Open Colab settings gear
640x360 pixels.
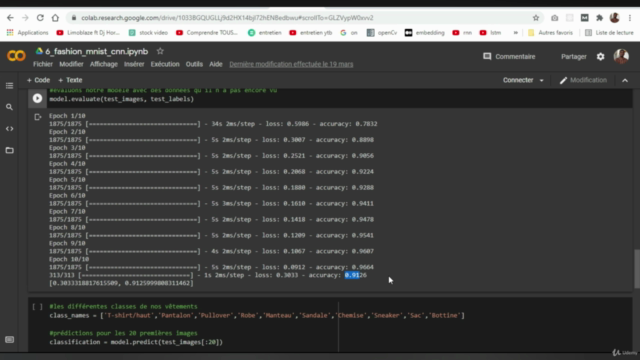click(600, 57)
